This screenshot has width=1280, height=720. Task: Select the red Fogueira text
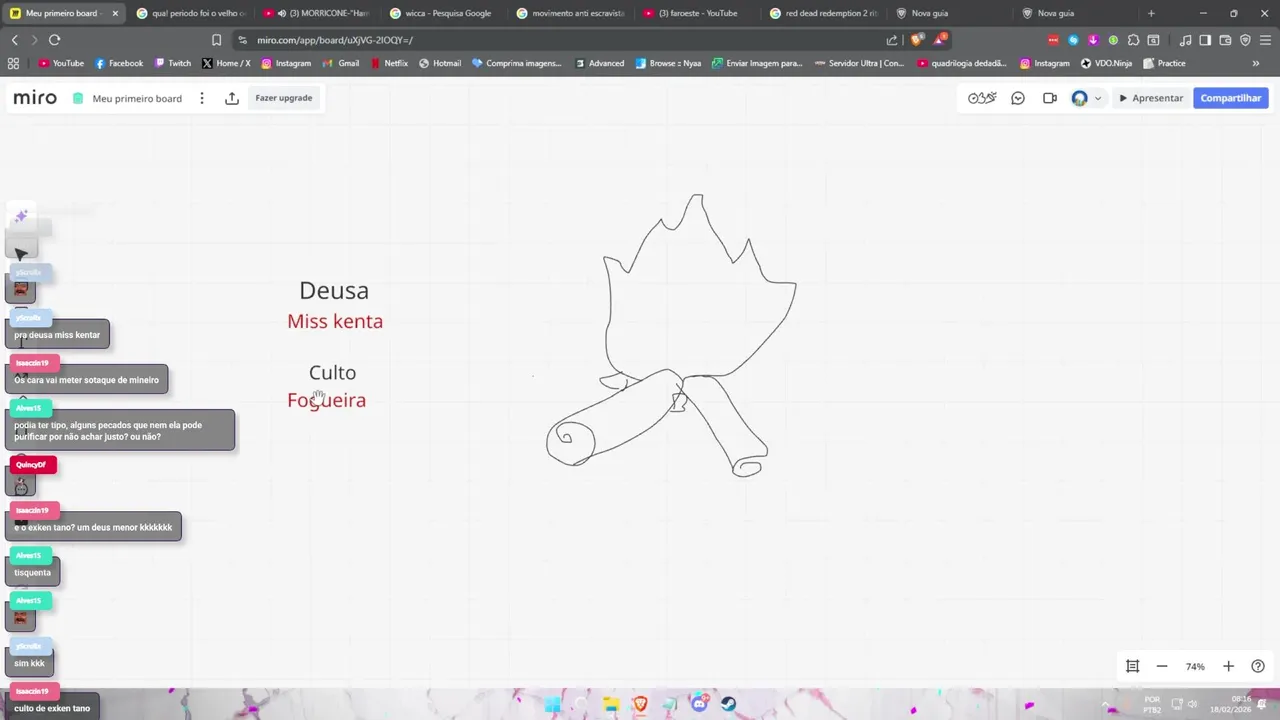[x=326, y=400]
